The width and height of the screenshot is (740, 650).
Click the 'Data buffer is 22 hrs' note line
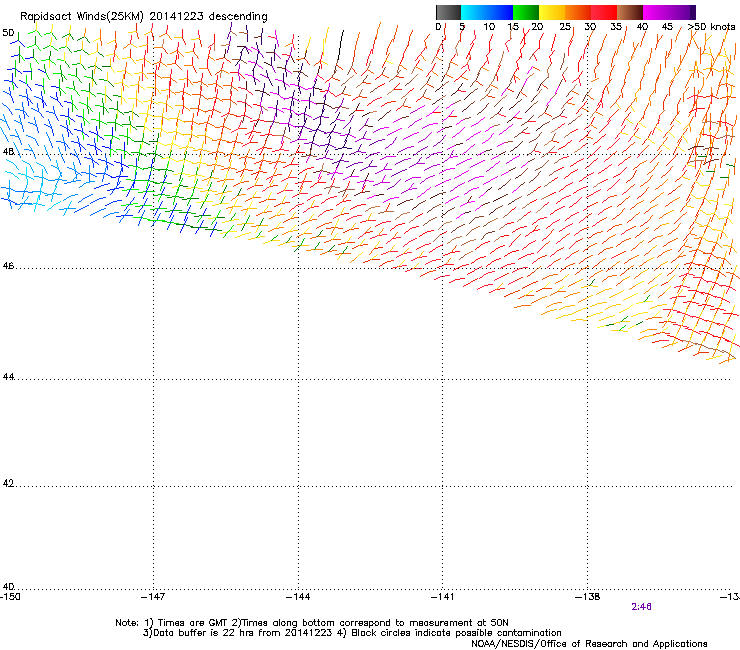(x=352, y=633)
